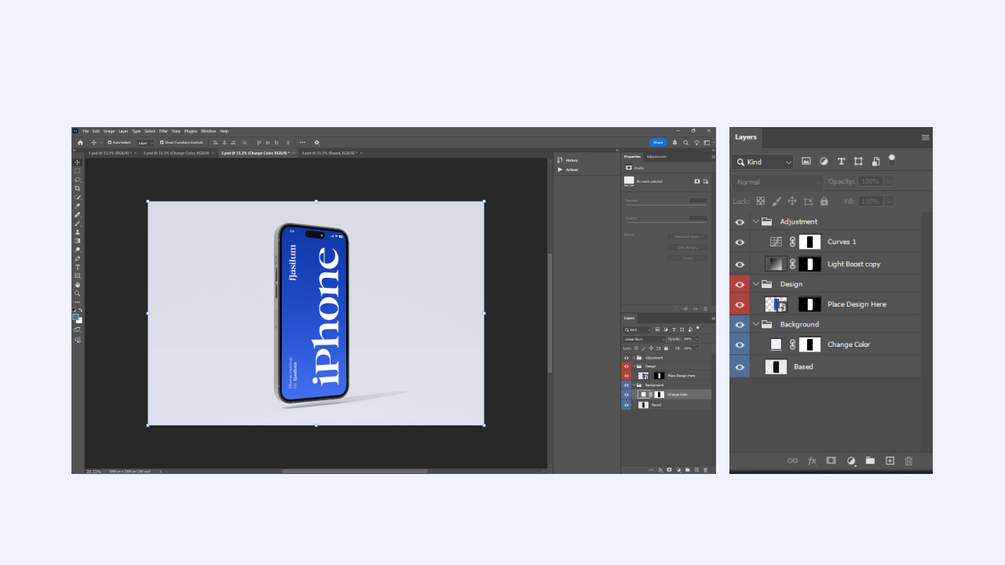Collapse the Design group in enlarged panel
The width and height of the screenshot is (1005, 565).
coord(756,284)
